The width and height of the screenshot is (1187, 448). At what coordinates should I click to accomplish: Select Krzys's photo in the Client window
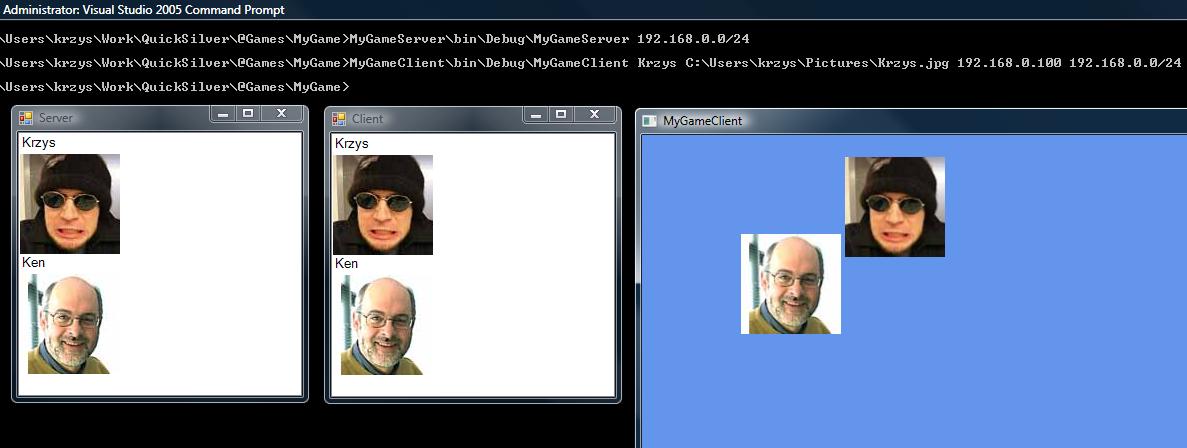tap(383, 205)
